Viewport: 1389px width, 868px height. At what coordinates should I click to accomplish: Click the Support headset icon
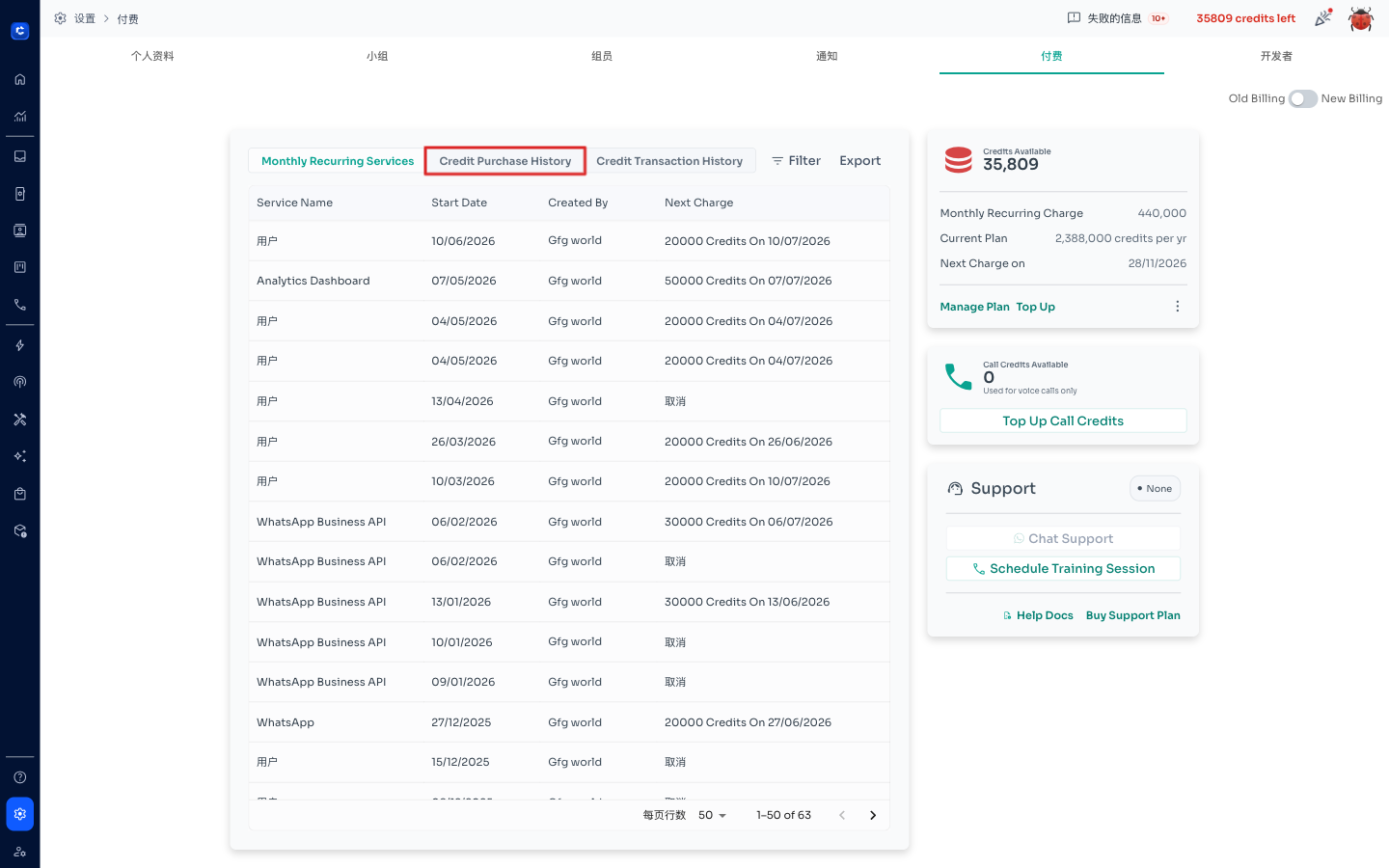(x=955, y=489)
